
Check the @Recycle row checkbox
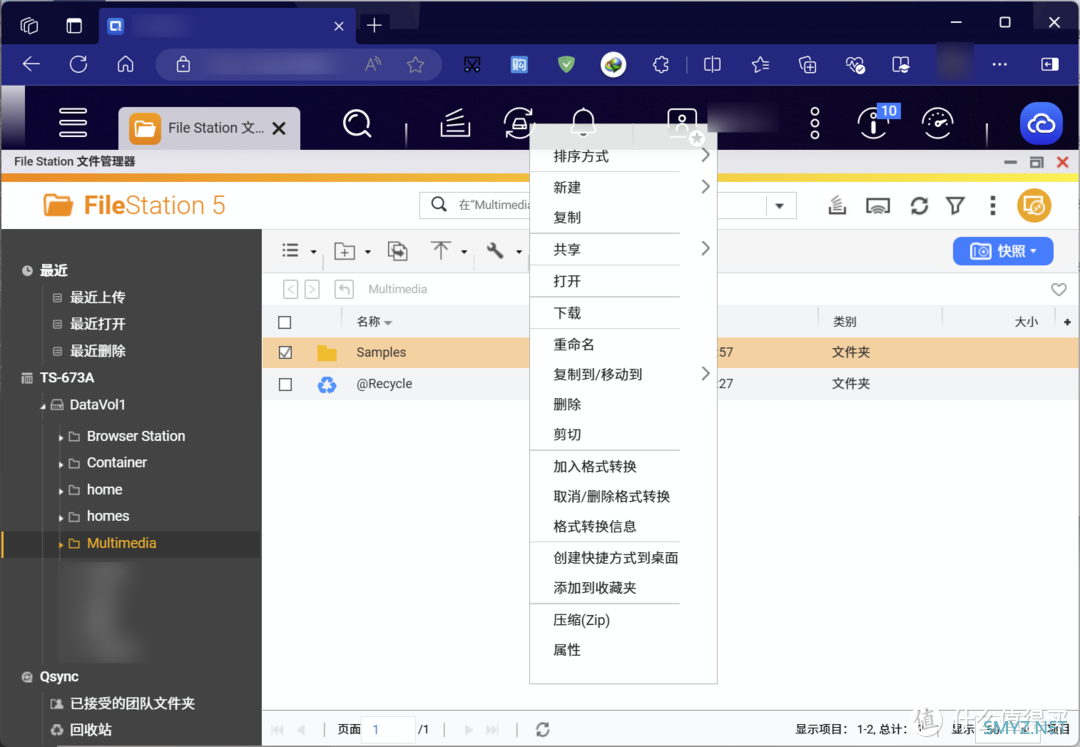285,384
